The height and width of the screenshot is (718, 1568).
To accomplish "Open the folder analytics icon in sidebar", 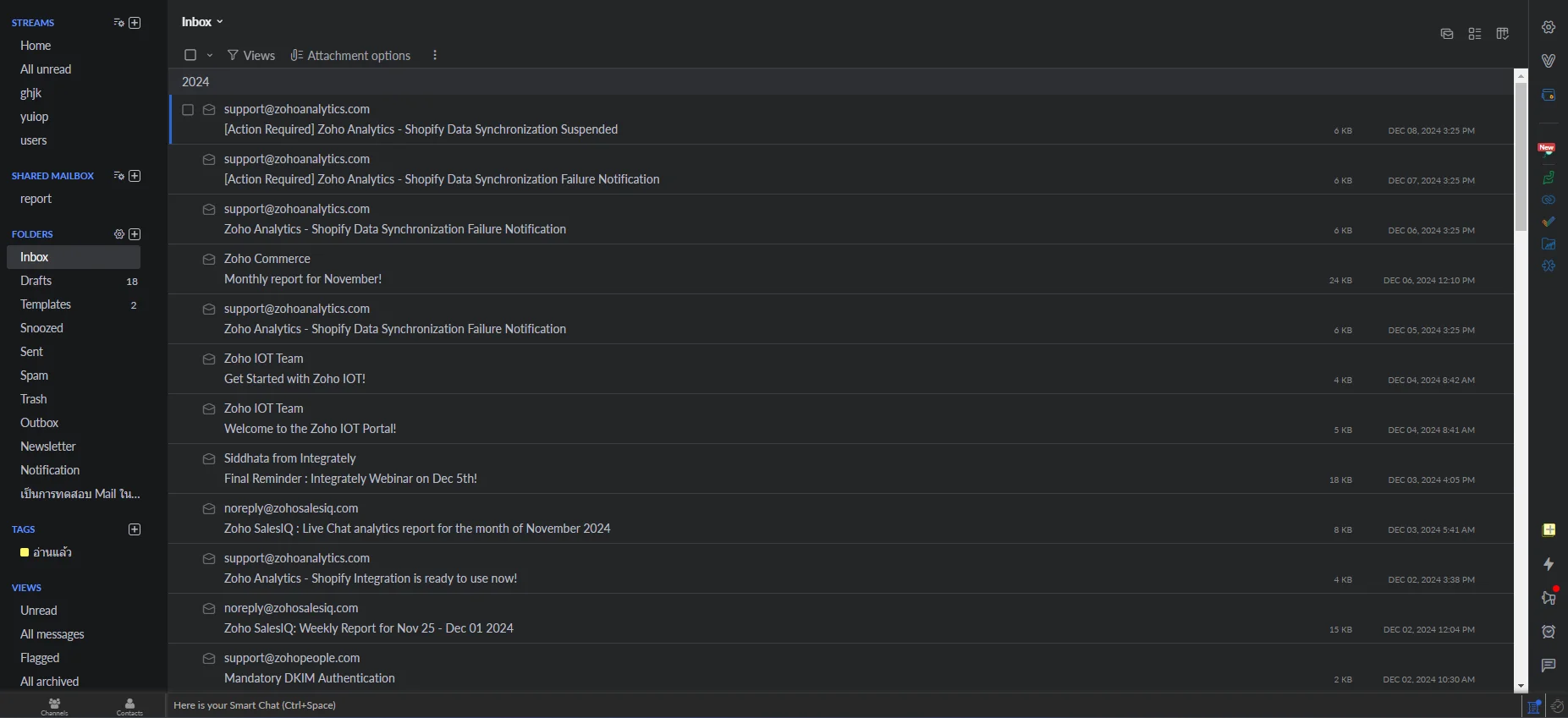I will click(x=1548, y=244).
